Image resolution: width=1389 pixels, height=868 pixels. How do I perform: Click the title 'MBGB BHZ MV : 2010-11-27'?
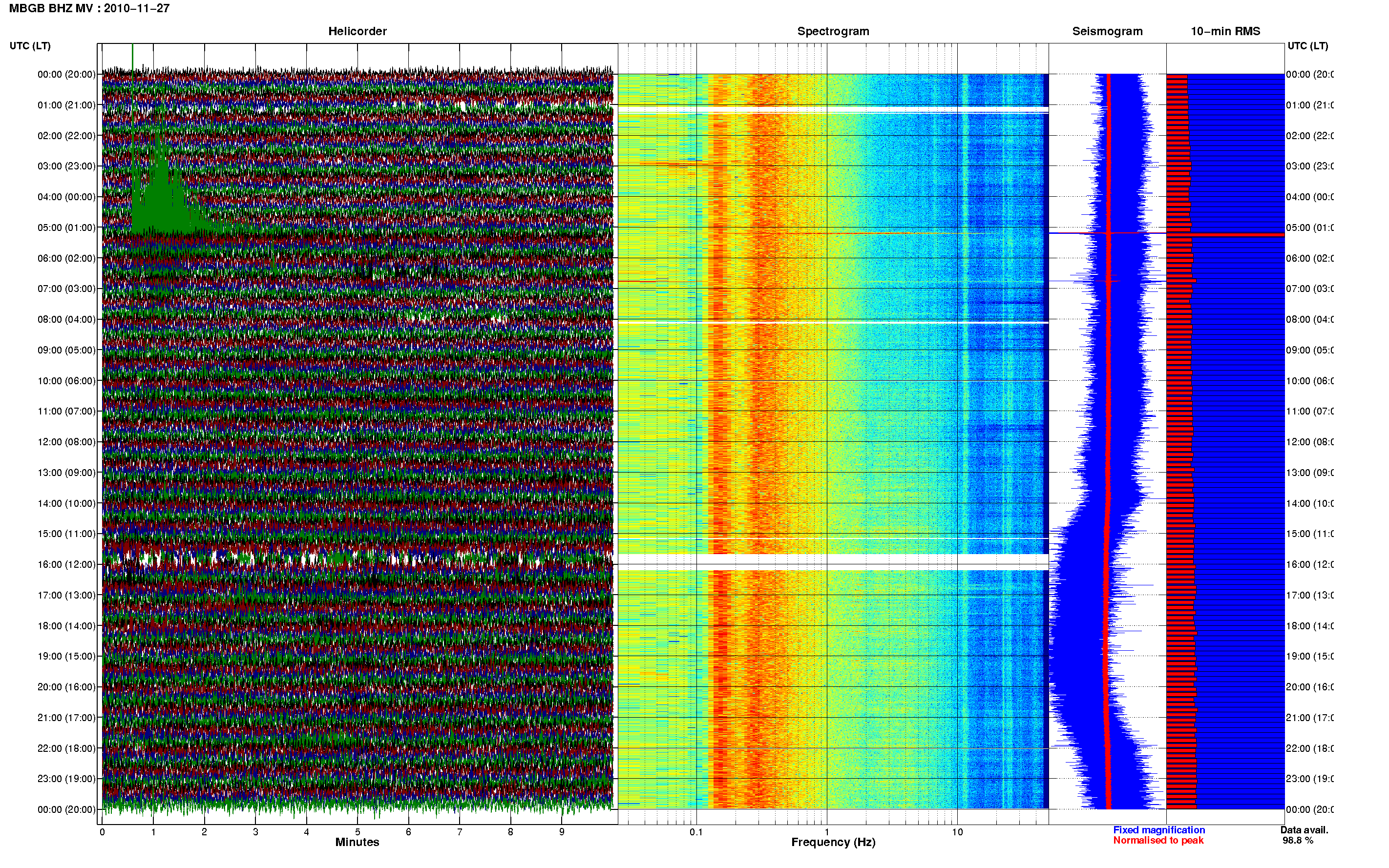pos(89,9)
